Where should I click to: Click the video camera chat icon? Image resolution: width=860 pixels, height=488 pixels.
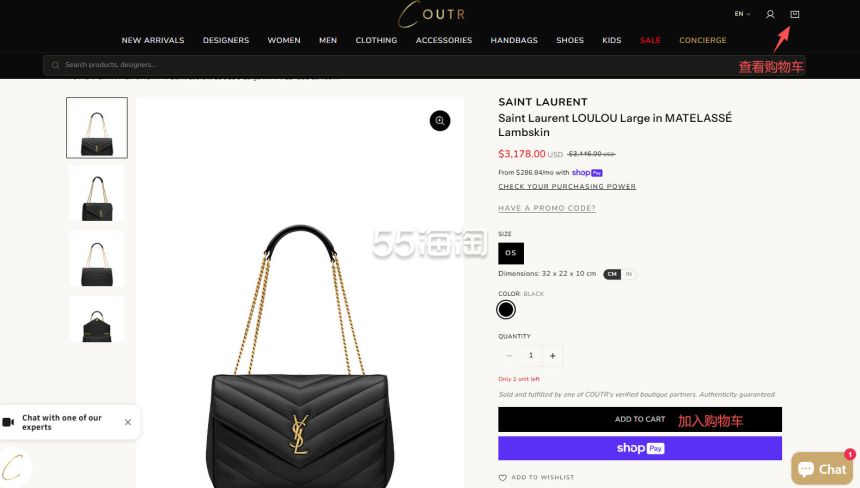tap(8, 422)
